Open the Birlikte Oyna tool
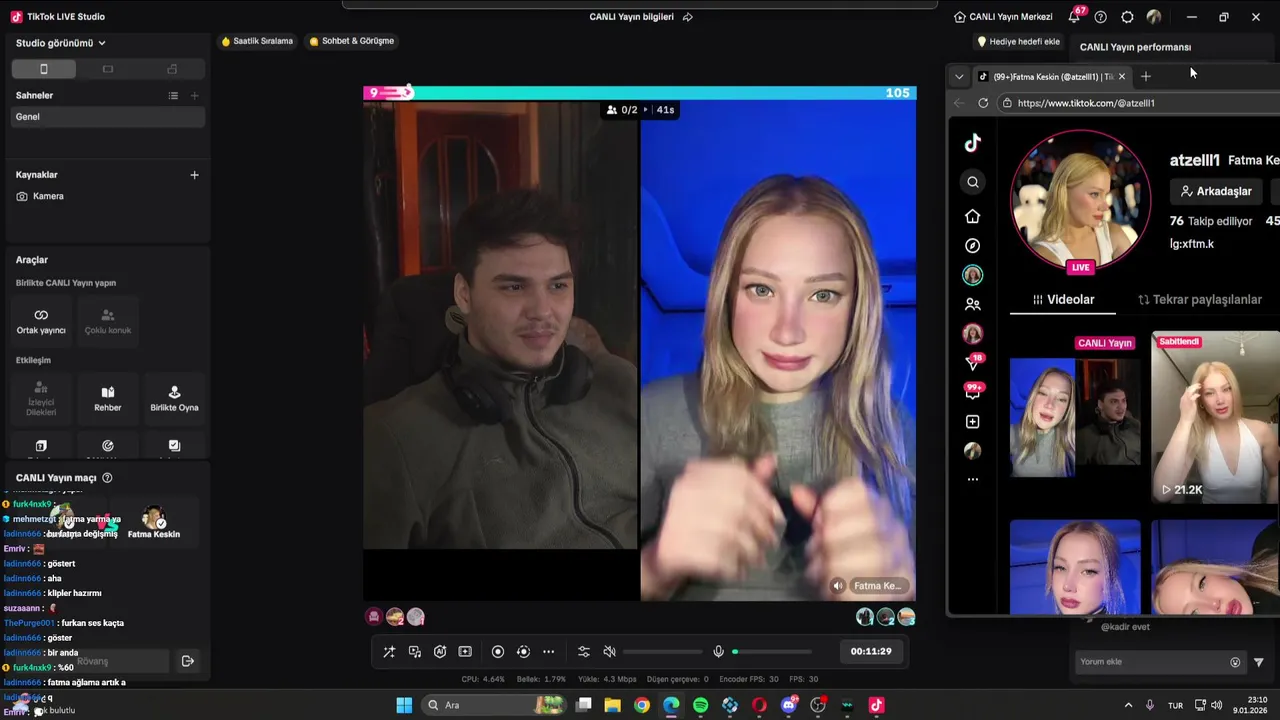Viewport: 1280px width, 720px height. click(174, 398)
